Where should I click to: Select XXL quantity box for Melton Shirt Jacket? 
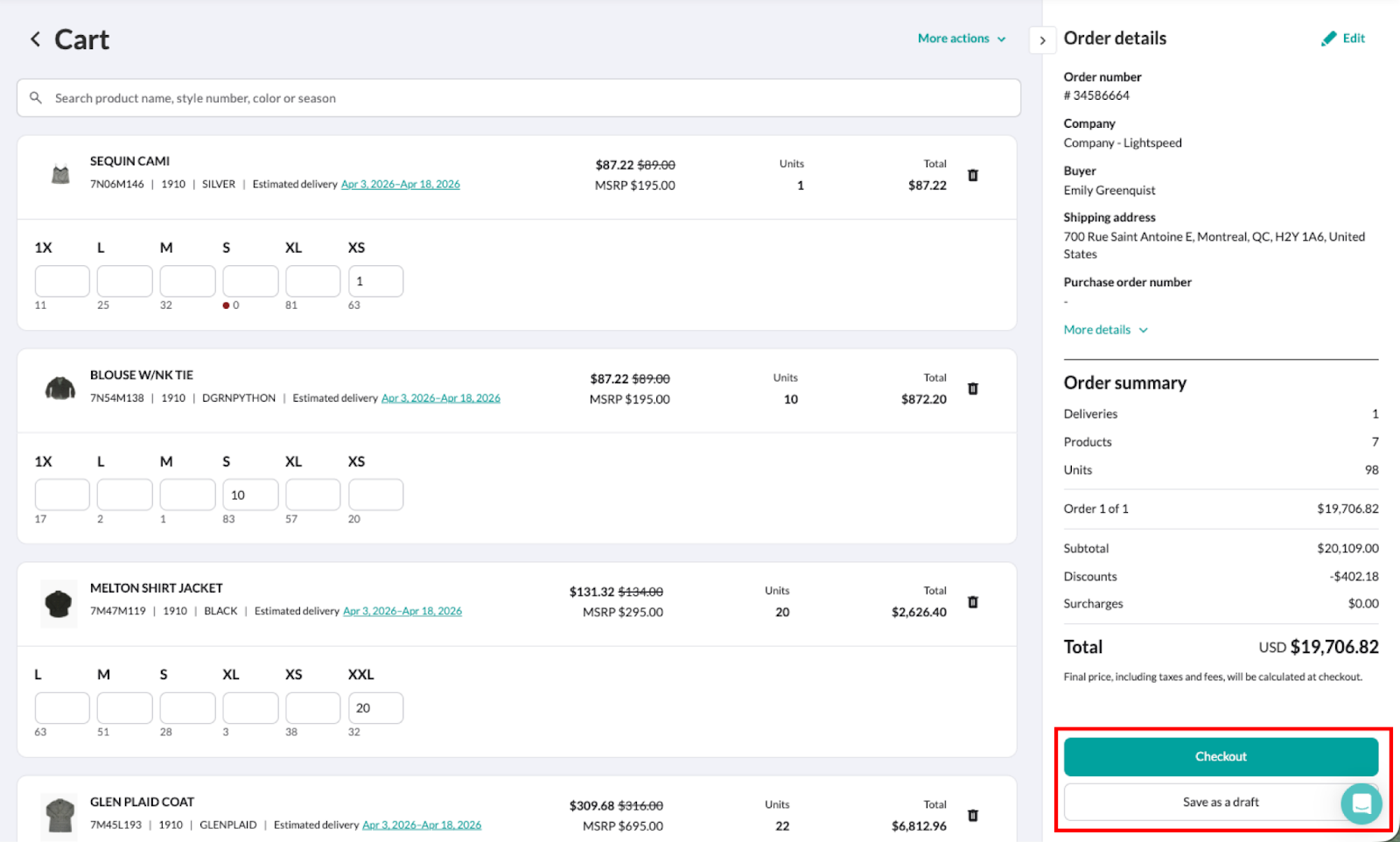[x=375, y=708]
